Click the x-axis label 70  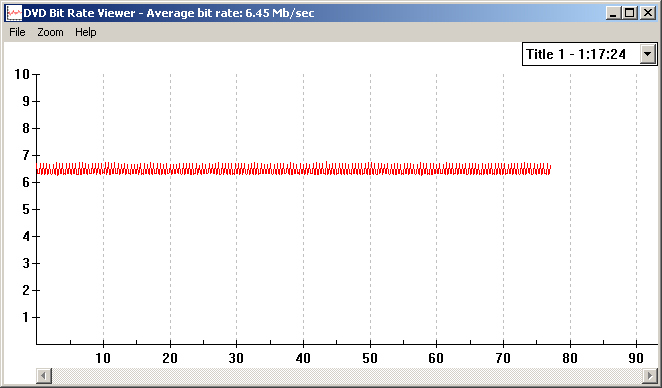click(x=503, y=358)
